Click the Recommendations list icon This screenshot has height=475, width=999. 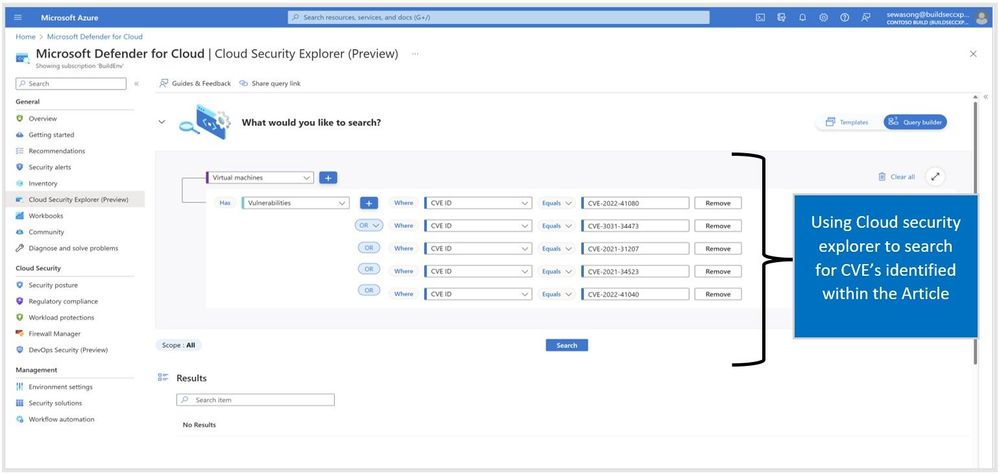point(20,151)
